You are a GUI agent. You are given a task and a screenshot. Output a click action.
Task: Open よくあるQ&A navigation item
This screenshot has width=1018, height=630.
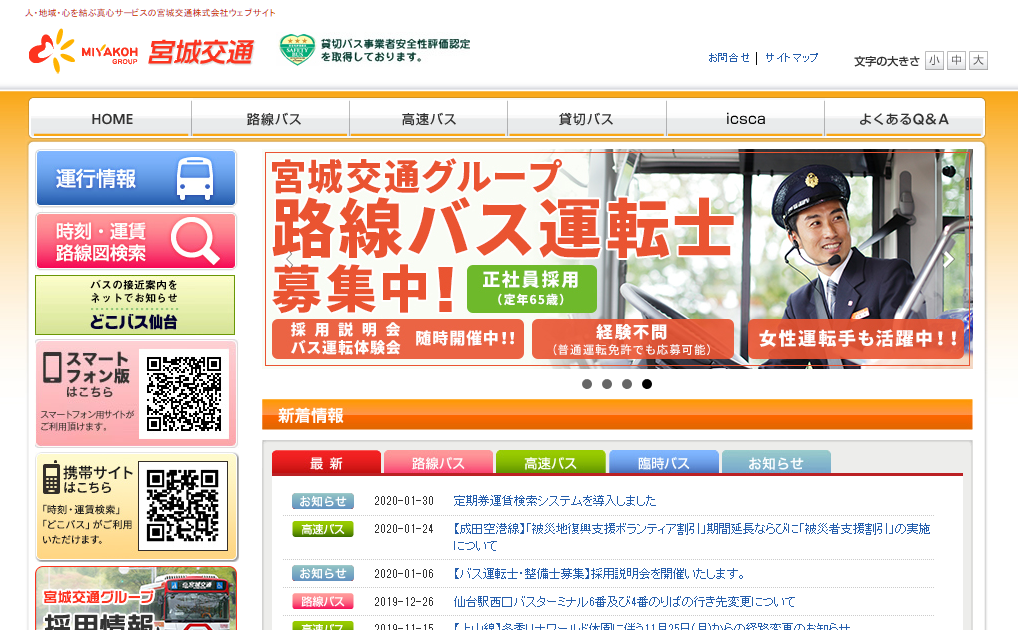click(903, 119)
